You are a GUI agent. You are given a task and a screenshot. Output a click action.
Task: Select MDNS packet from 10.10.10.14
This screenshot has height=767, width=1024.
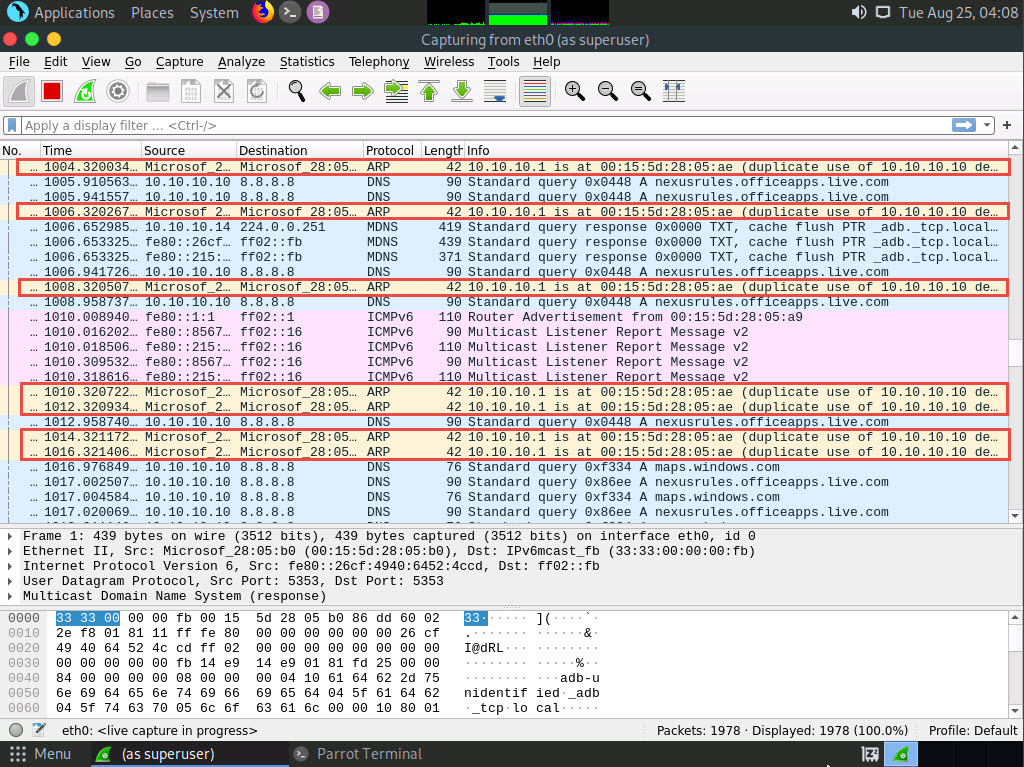coord(504,227)
